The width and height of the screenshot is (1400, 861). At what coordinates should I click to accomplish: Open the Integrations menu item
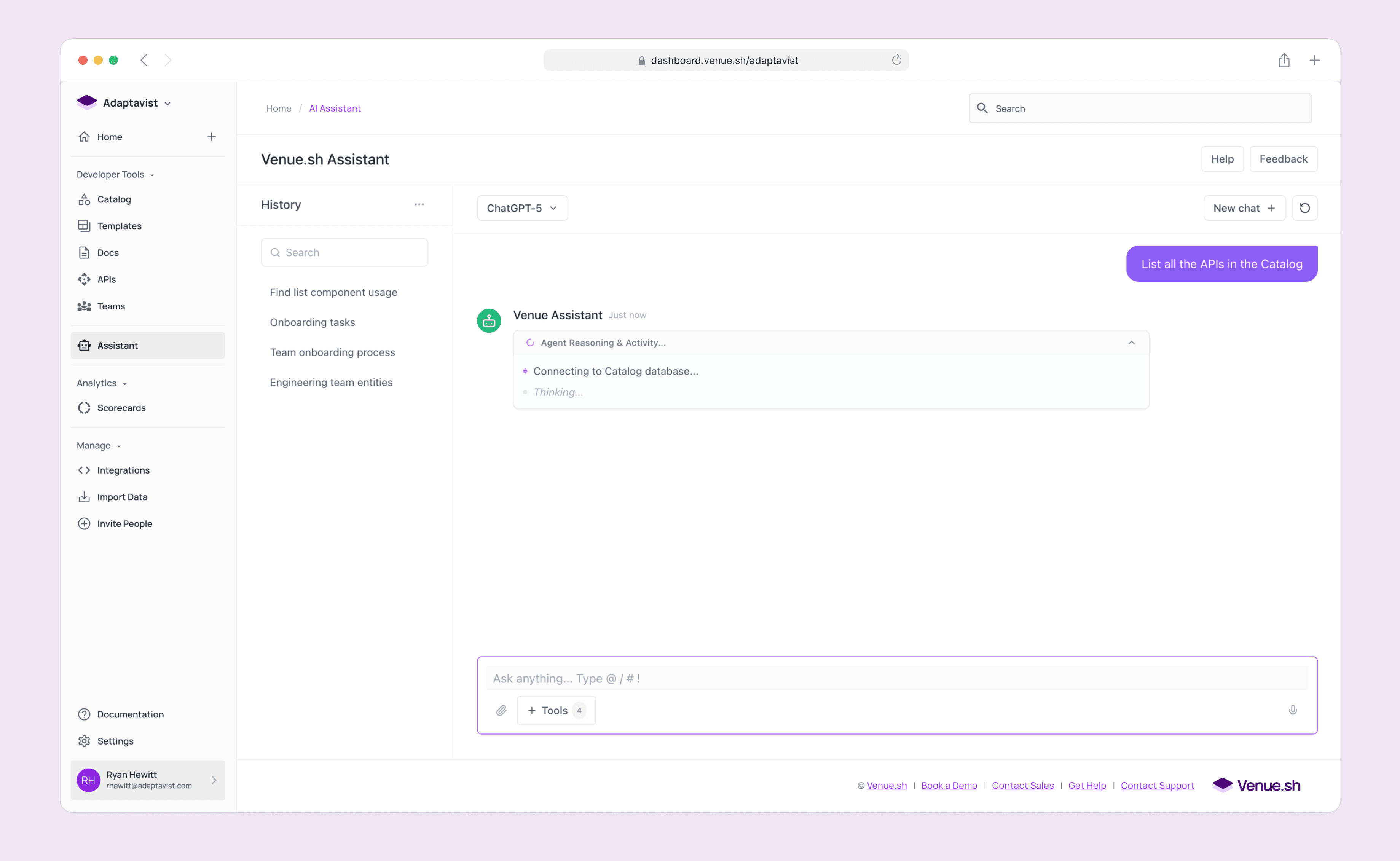tap(123, 470)
